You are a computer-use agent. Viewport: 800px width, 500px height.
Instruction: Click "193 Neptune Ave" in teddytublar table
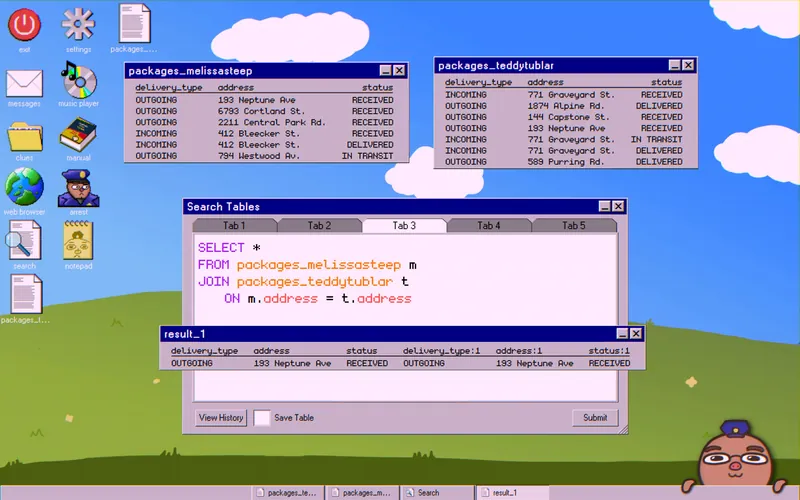[x=566, y=129]
